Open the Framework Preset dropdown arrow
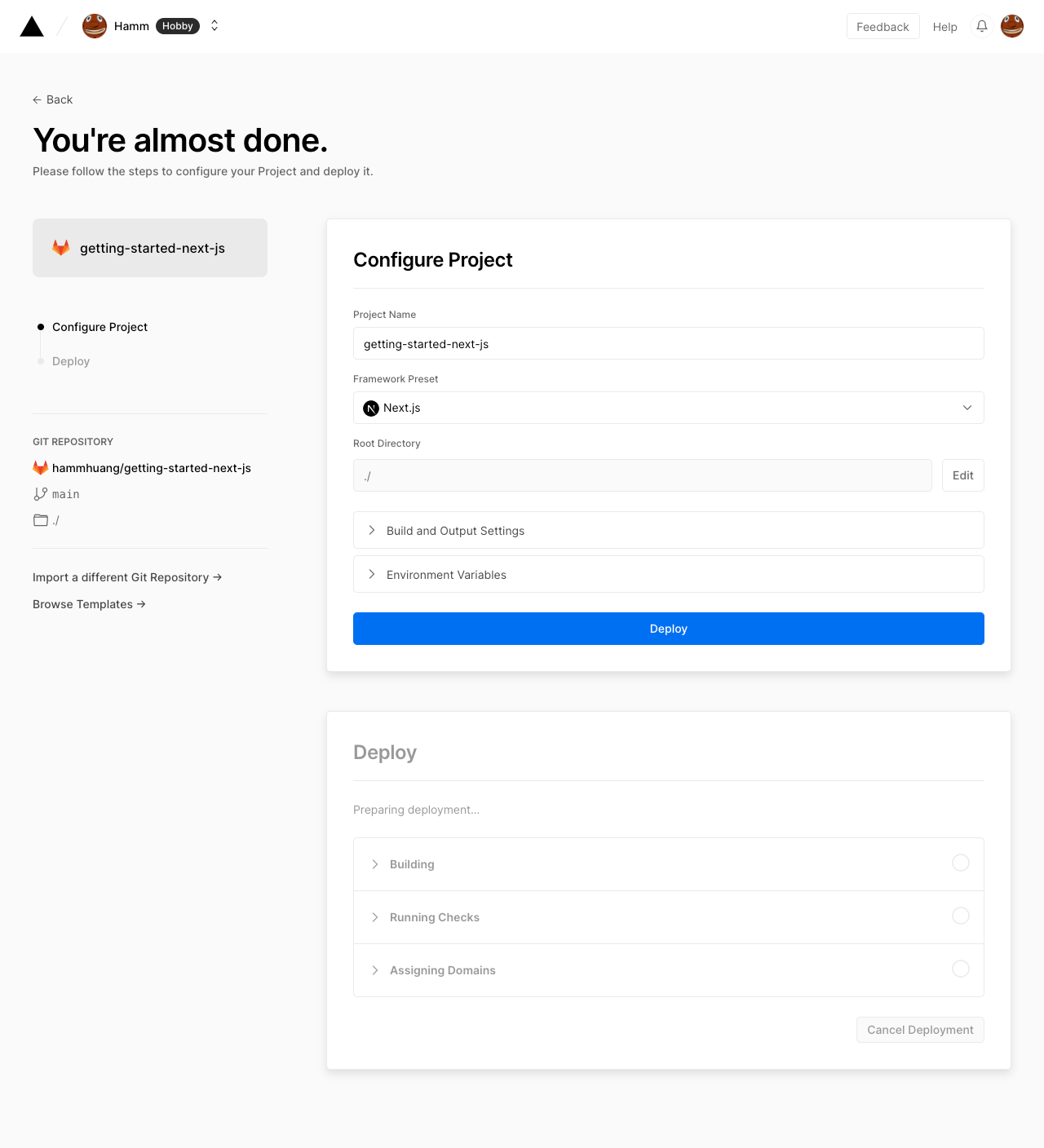Viewport: 1044px width, 1148px height. pyautogui.click(x=967, y=408)
